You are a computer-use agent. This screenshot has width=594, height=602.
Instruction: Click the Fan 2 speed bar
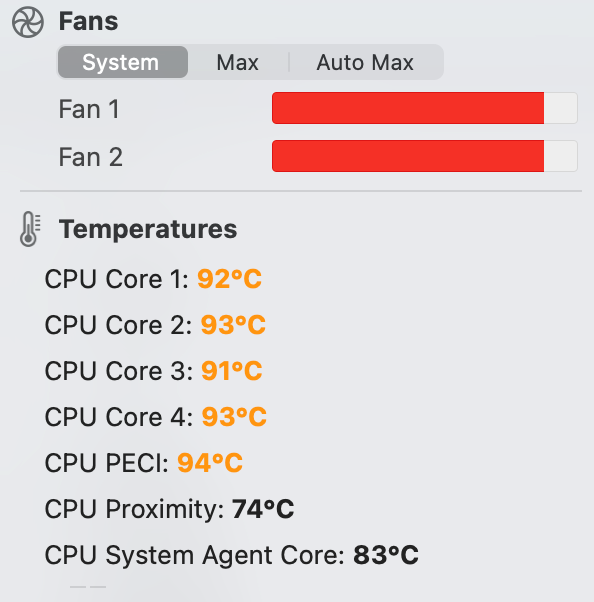(x=425, y=156)
